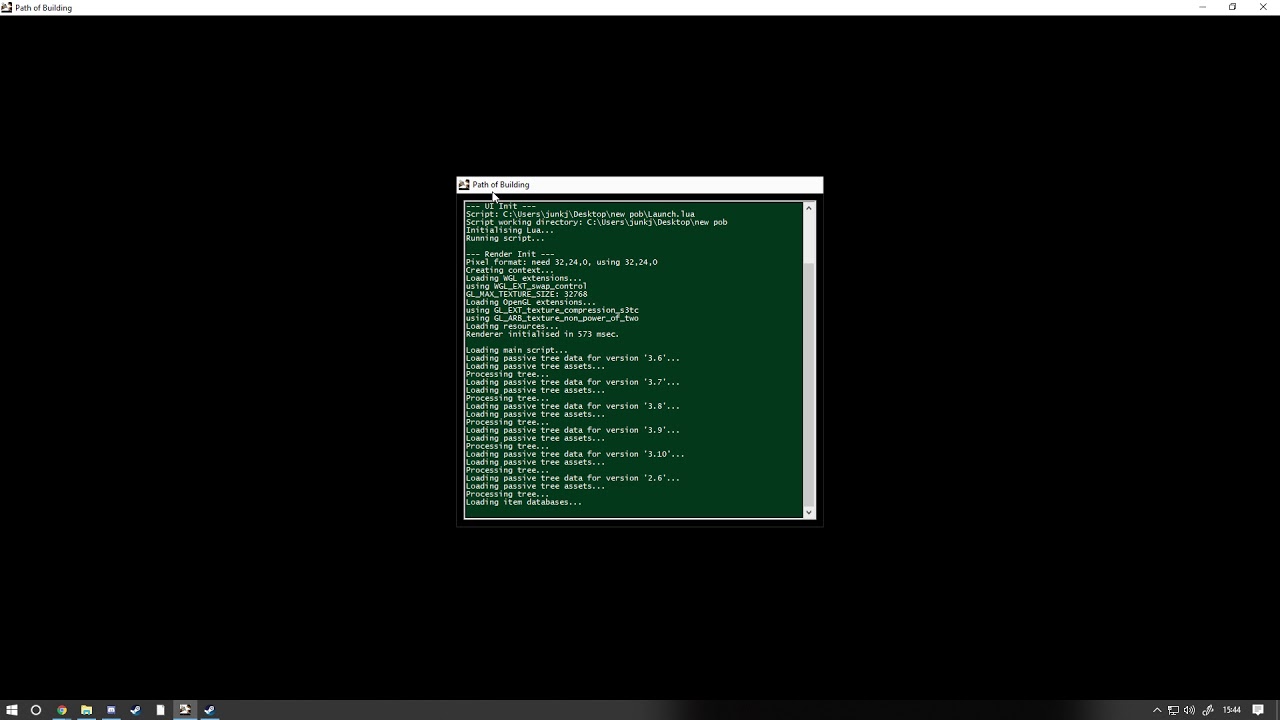The height and width of the screenshot is (720, 1280).
Task: Click the 'Loading main script...' line
Action: [x=516, y=350]
